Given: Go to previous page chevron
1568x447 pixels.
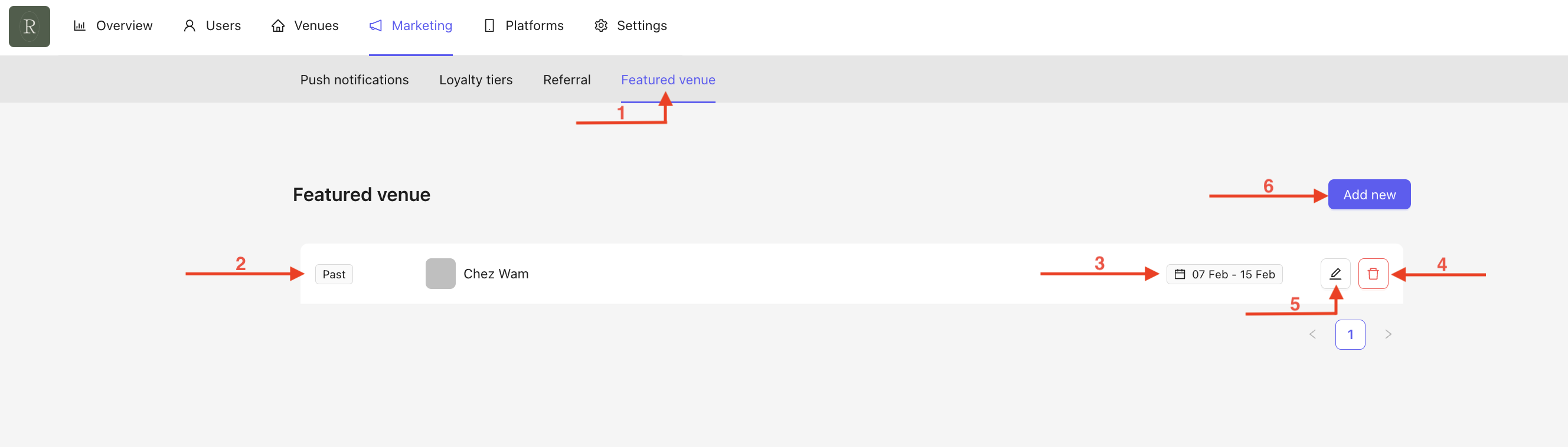Looking at the screenshot, I should [1312, 334].
